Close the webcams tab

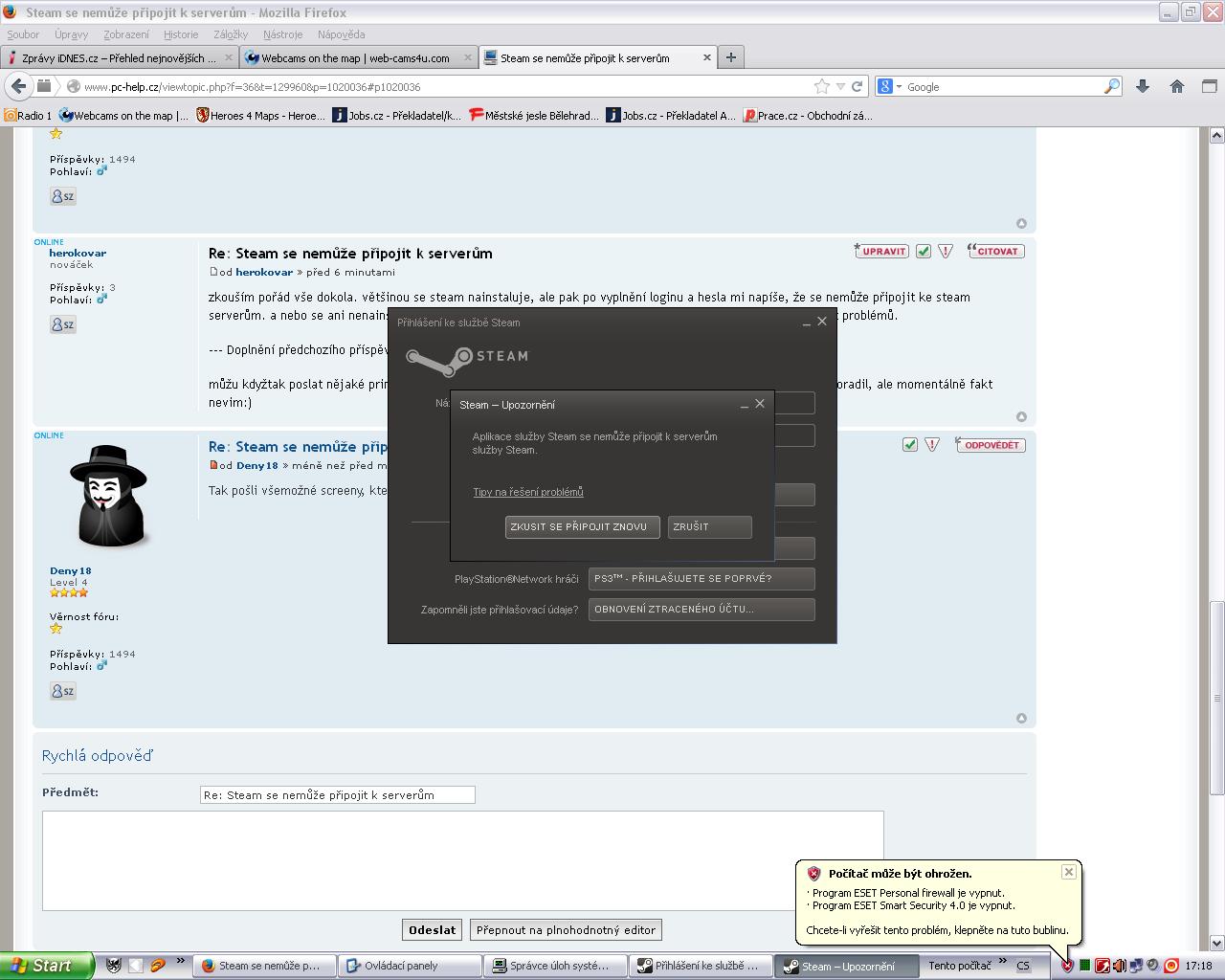468,57
